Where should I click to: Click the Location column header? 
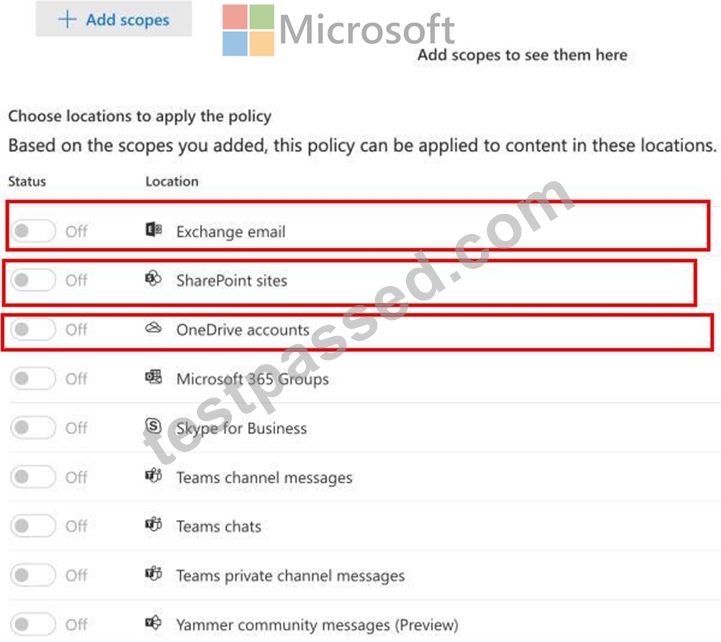tap(172, 181)
